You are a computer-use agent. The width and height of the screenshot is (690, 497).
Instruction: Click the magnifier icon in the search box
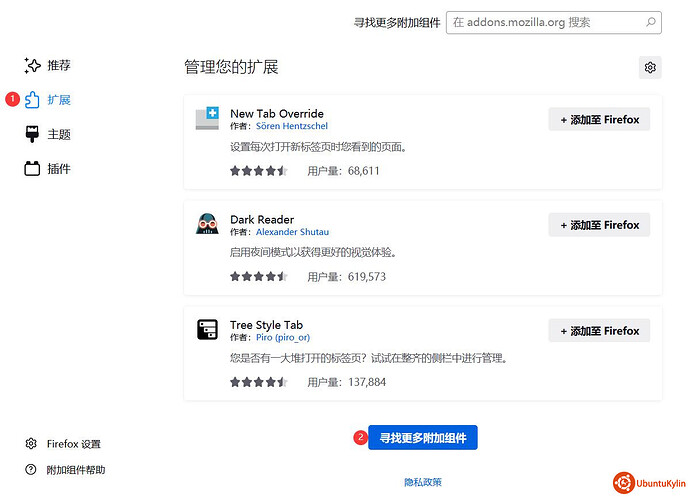650,22
